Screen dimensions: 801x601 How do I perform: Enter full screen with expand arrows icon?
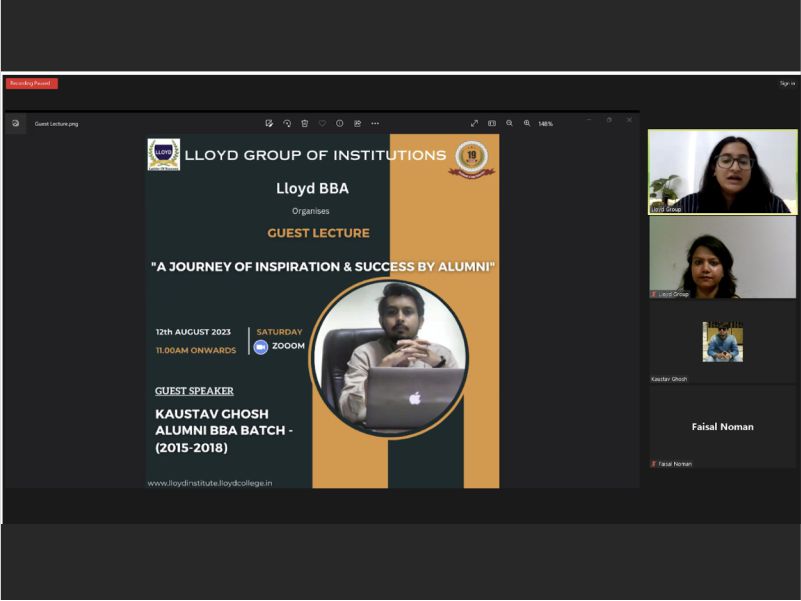475,123
